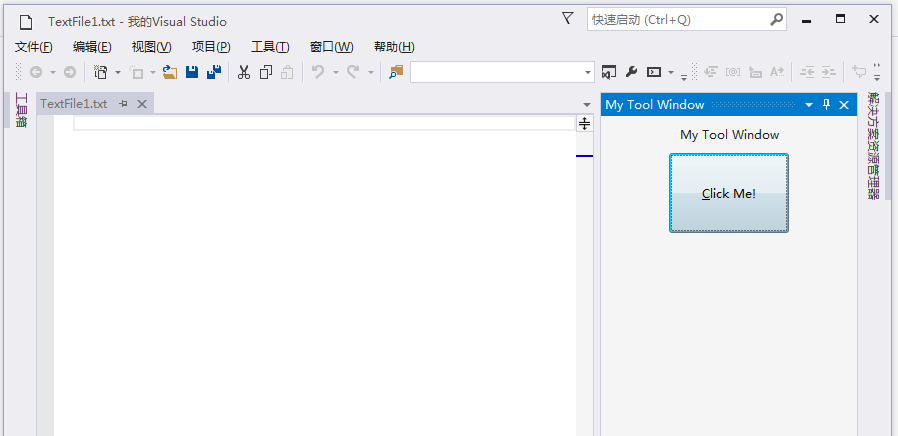Screen dimensions: 898x436
Task: Click the increase indent icon
Action: [829, 72]
